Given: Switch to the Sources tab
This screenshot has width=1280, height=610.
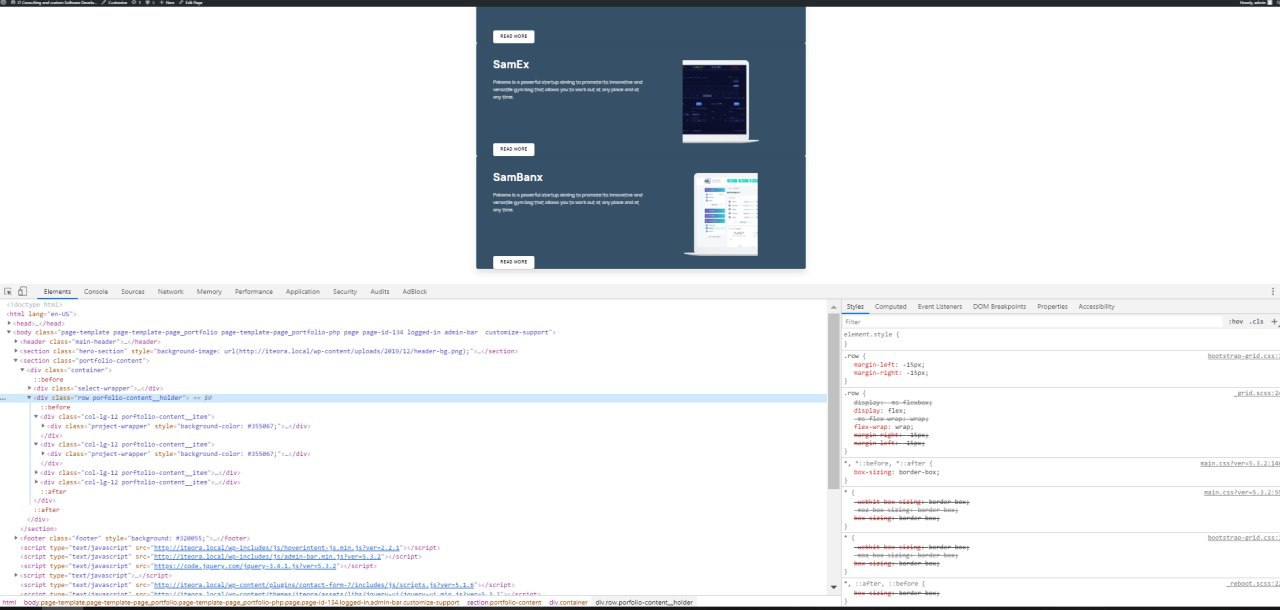Looking at the screenshot, I should point(133,291).
